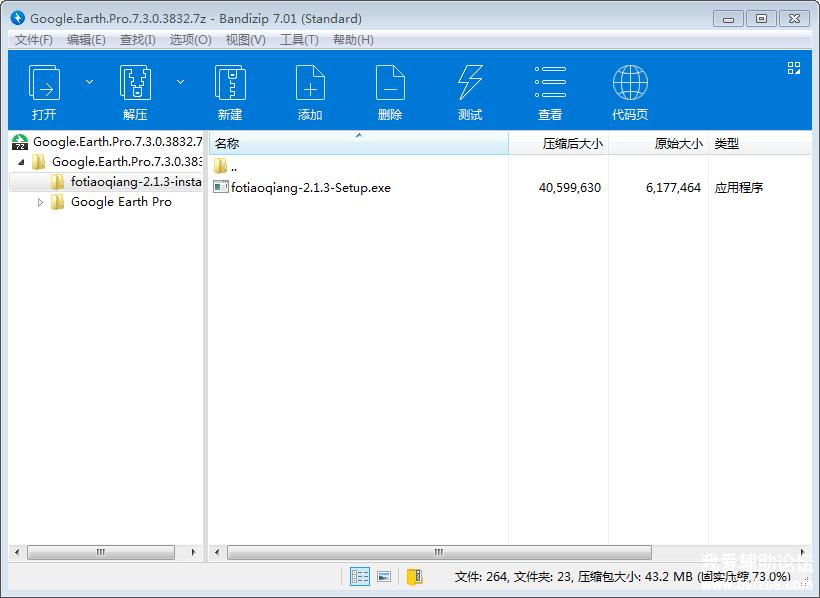
Task: Click the 删除 (Delete) toolbar icon
Action: [x=390, y=83]
